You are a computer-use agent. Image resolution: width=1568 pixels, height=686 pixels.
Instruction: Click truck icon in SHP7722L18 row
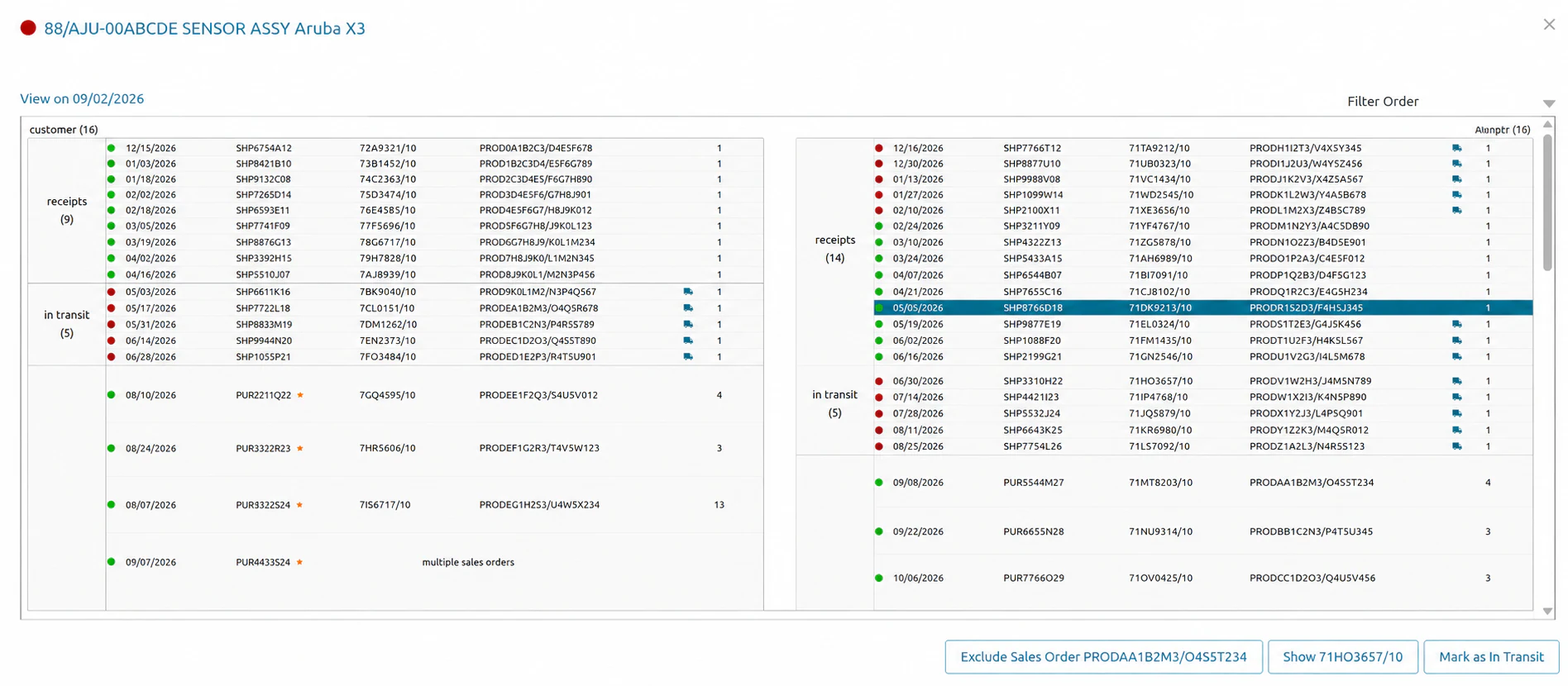pos(688,308)
